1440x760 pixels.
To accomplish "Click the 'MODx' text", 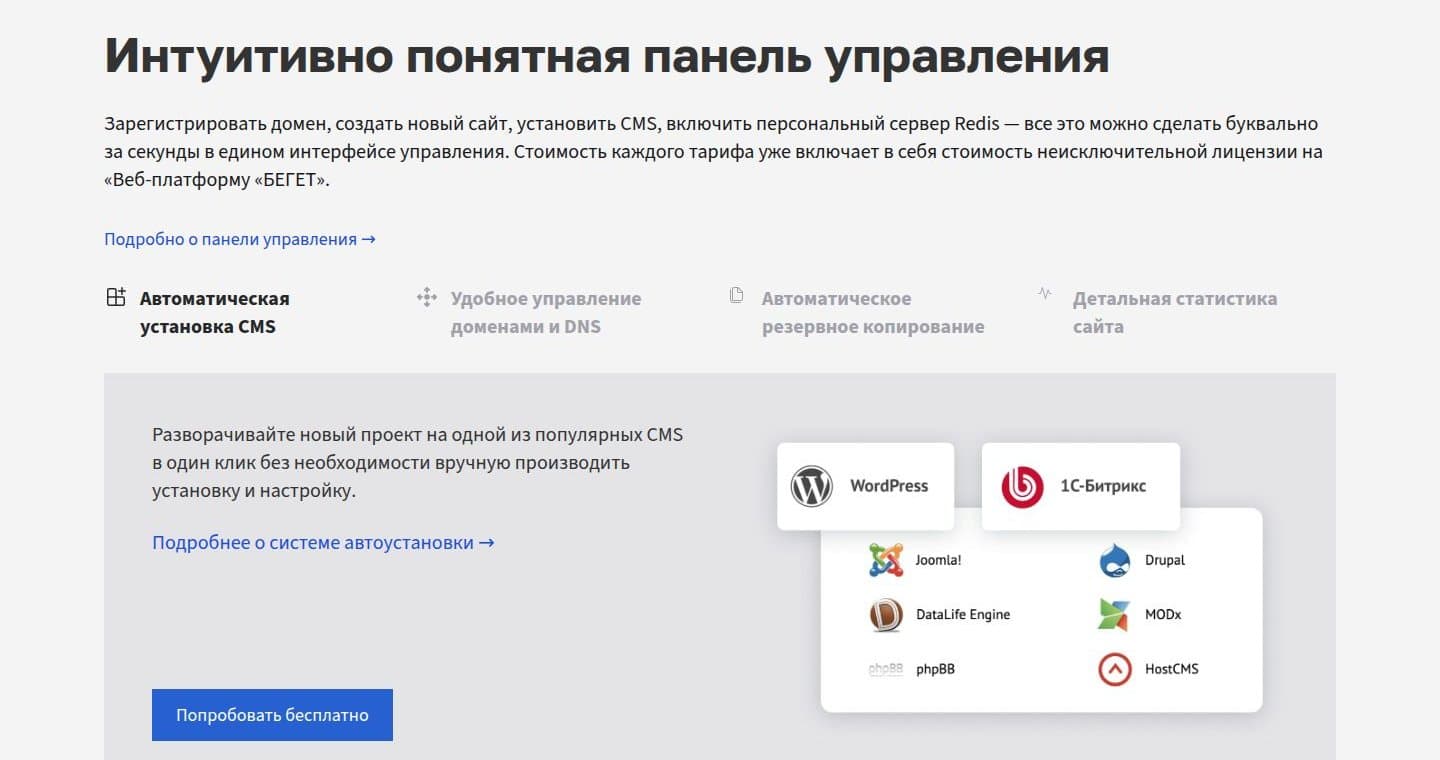I will coord(1163,614).
